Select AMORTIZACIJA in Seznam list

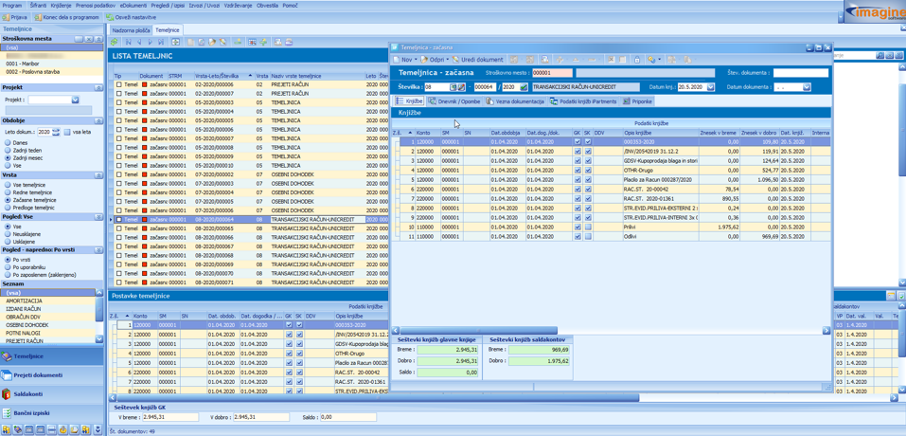[x=49, y=301]
